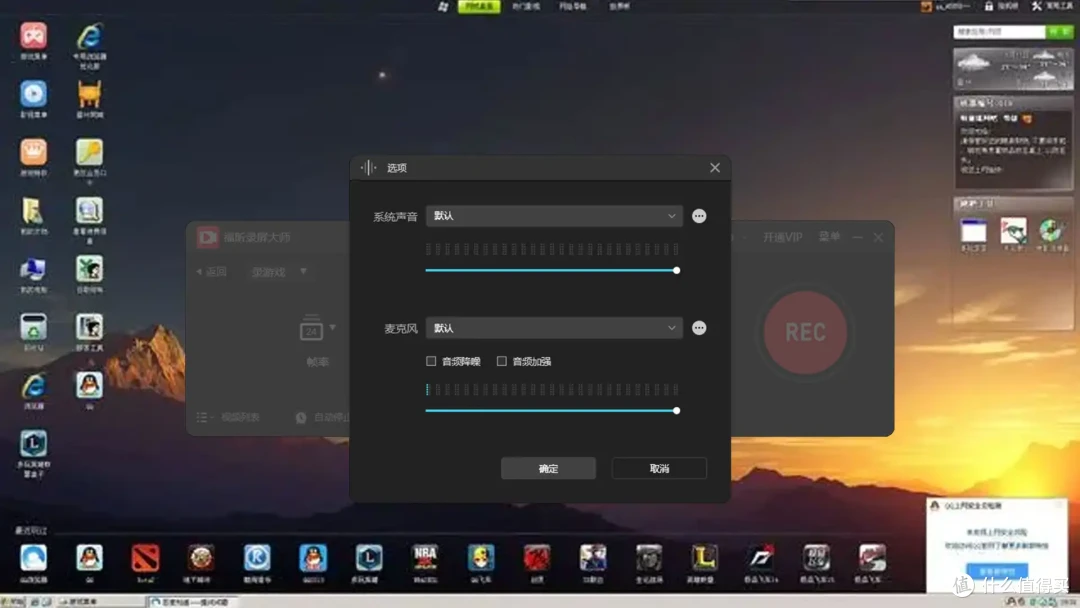Viewport: 1080px width, 608px height.
Task: Click the Windows start button on taskbar
Action: pyautogui.click(x=12, y=602)
